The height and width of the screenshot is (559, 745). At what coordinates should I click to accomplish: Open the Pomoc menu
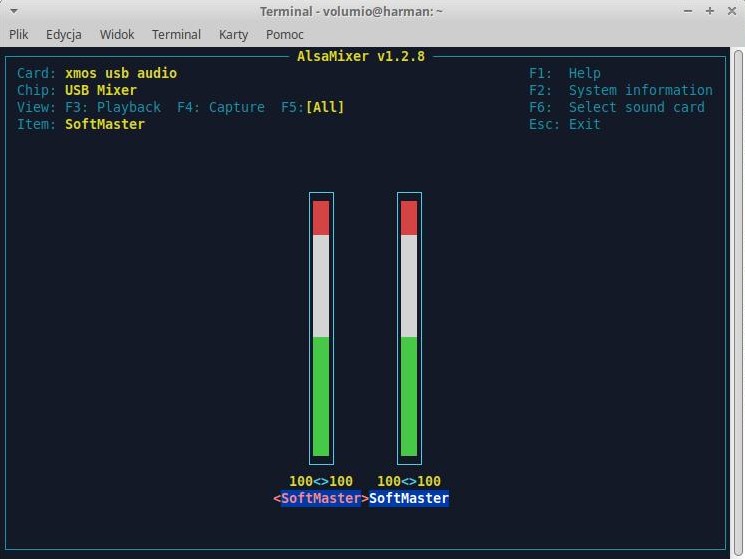[x=285, y=34]
